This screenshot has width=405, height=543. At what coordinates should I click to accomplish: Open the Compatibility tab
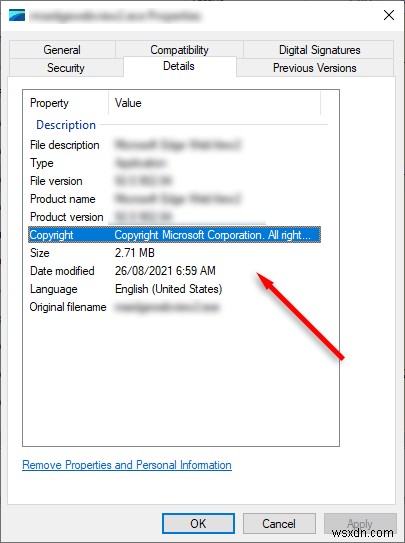179,50
